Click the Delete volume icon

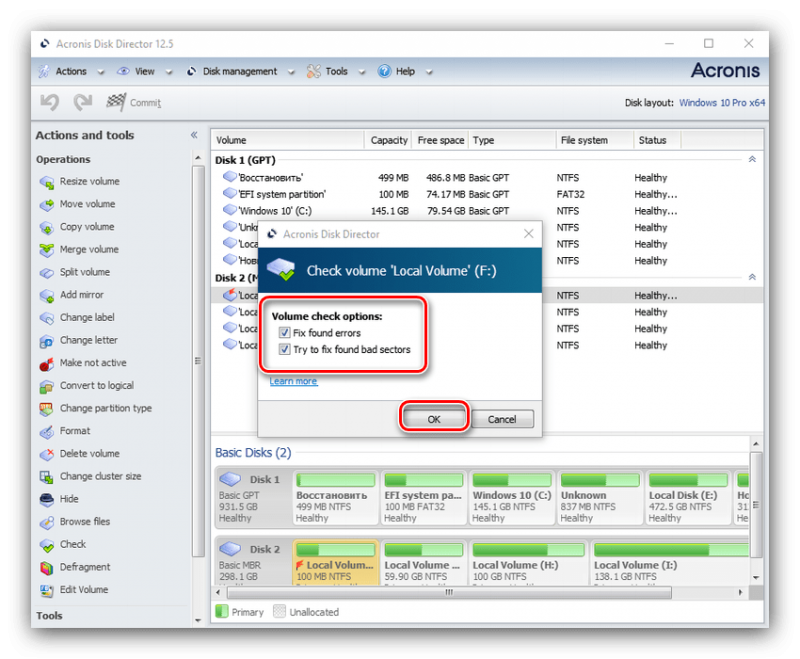pos(46,454)
